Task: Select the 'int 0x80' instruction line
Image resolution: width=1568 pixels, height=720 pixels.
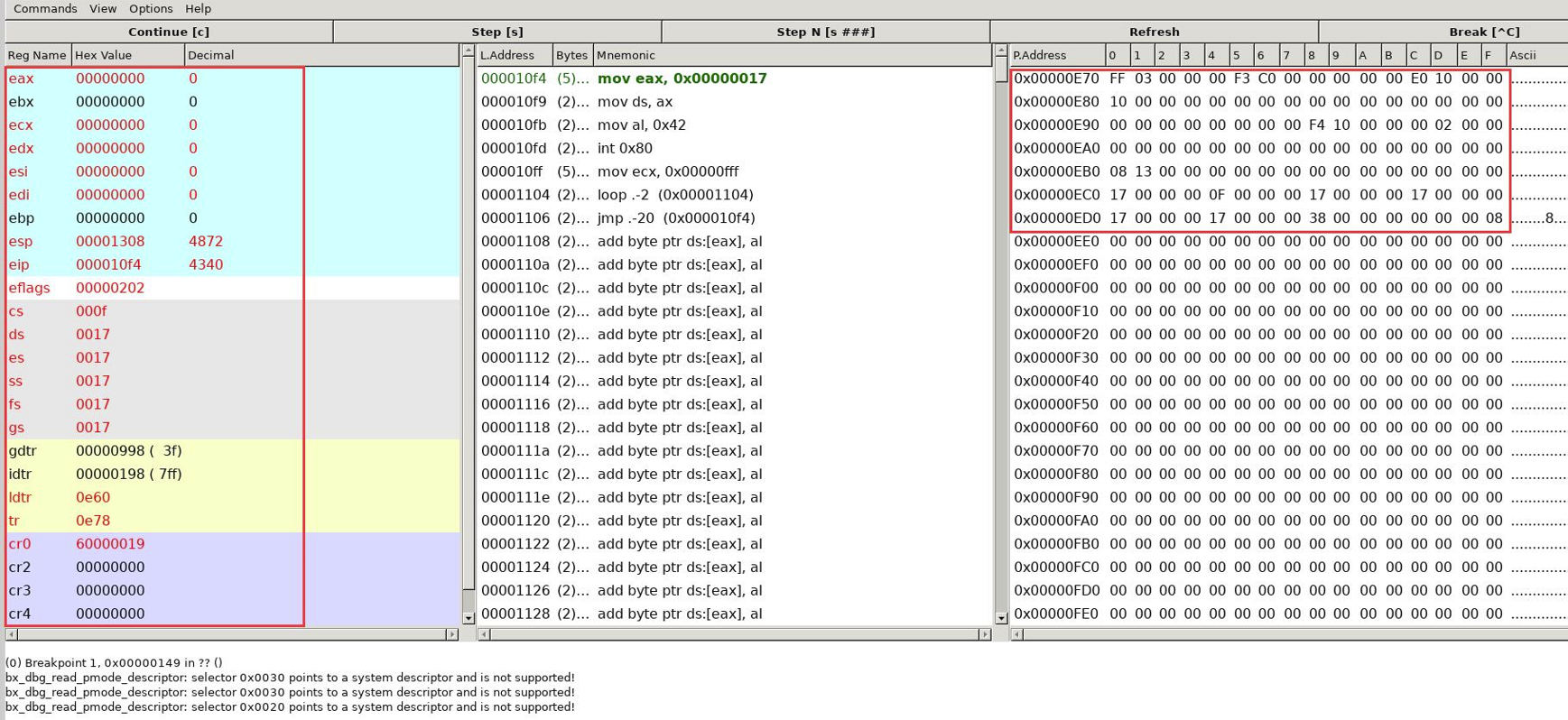Action: 734,149
